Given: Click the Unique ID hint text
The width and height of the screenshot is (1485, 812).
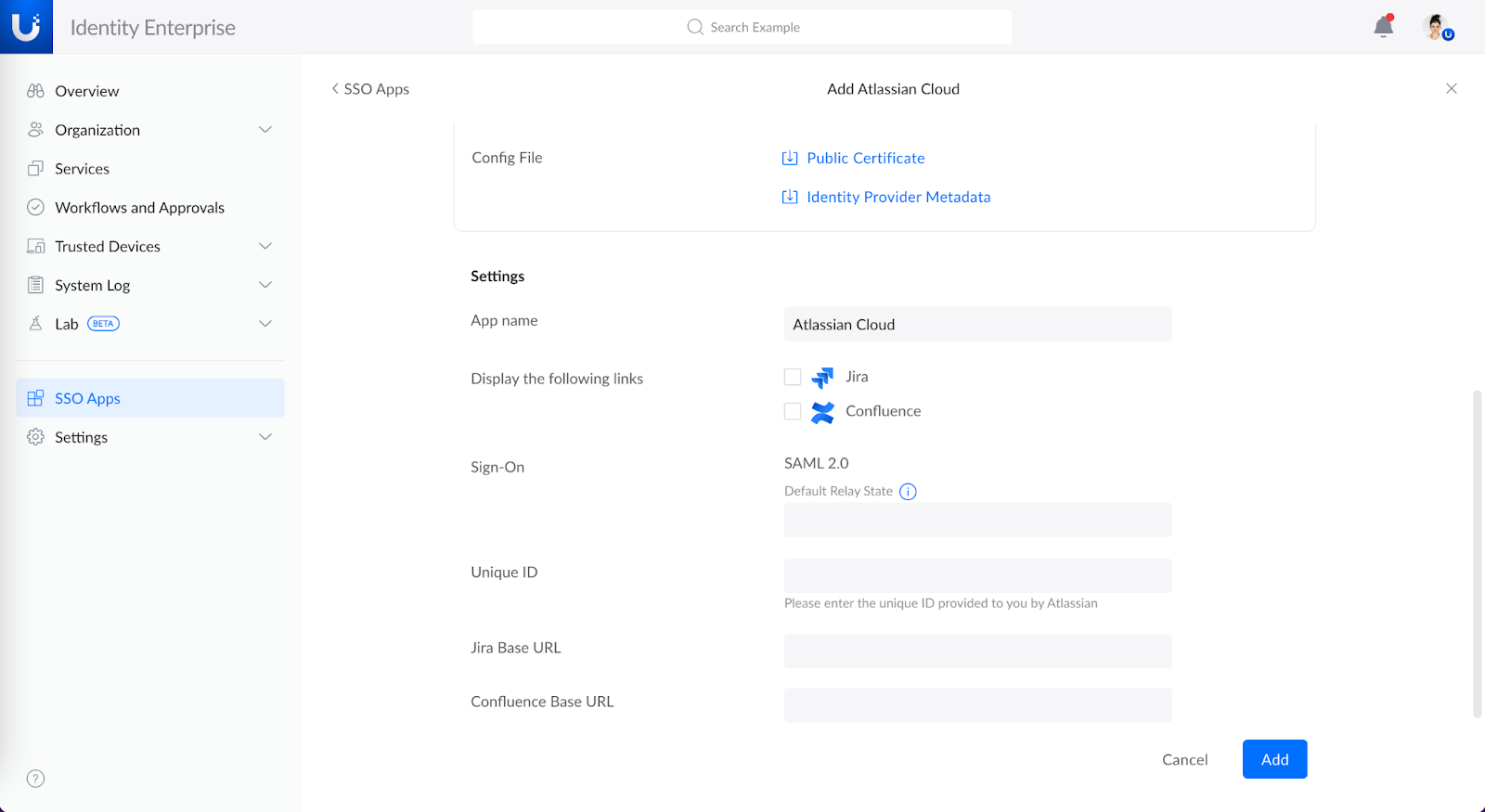Looking at the screenshot, I should (x=941, y=603).
